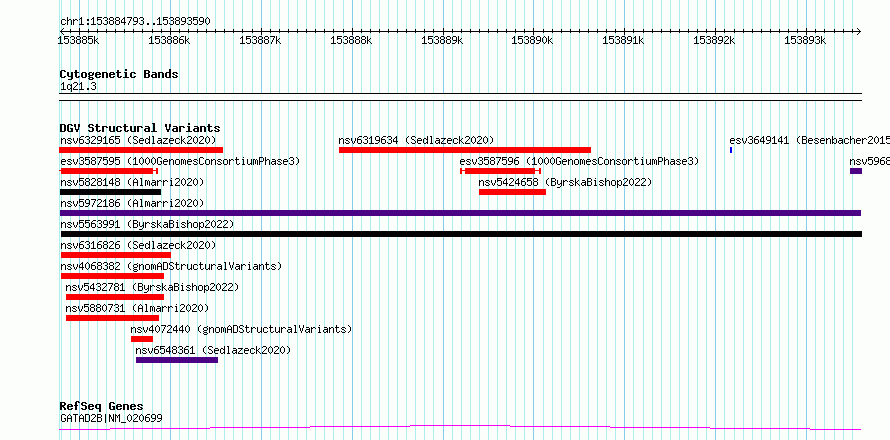Click red bar under nsv4068382
The height and width of the screenshot is (440, 890).
coord(112,276)
